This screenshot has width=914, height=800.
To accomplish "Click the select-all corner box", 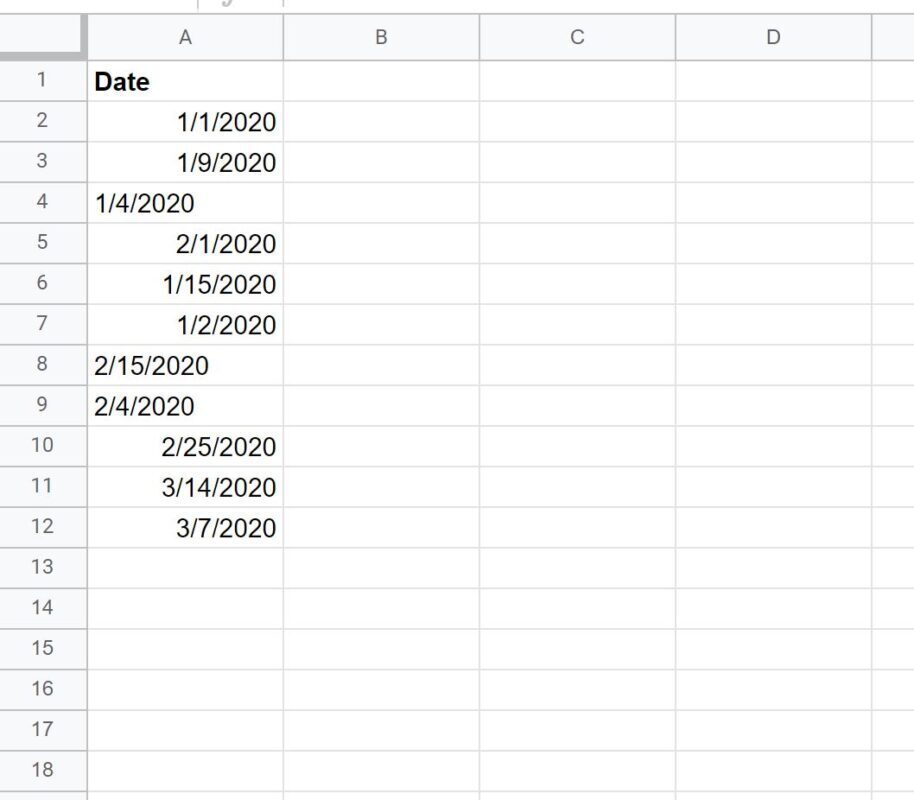I will pos(42,36).
